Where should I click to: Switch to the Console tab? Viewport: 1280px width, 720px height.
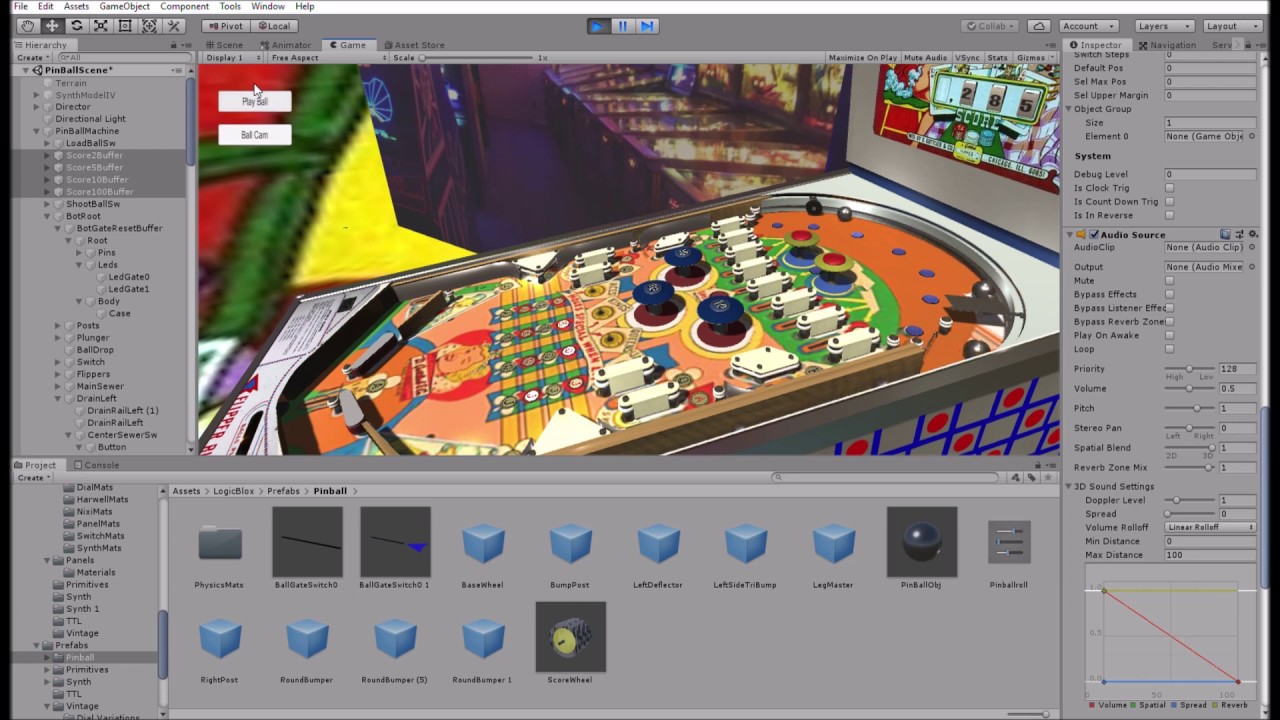pos(95,465)
